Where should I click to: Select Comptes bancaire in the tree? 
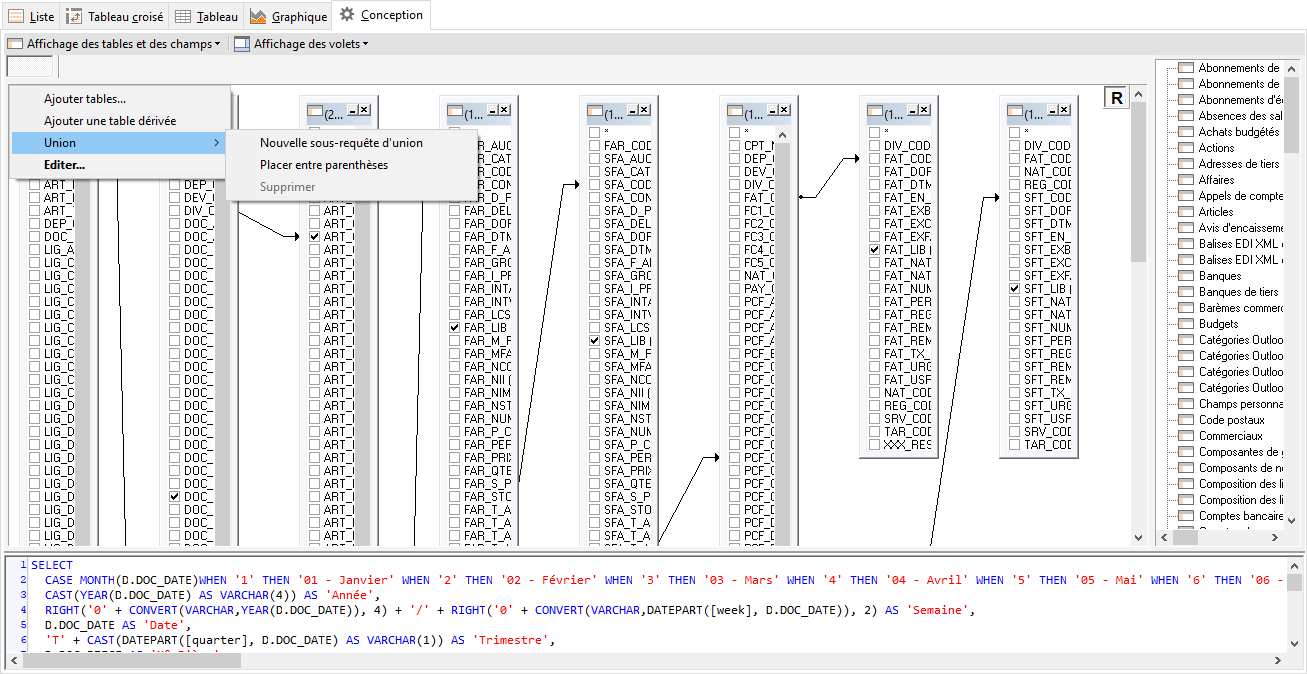tap(1241, 516)
